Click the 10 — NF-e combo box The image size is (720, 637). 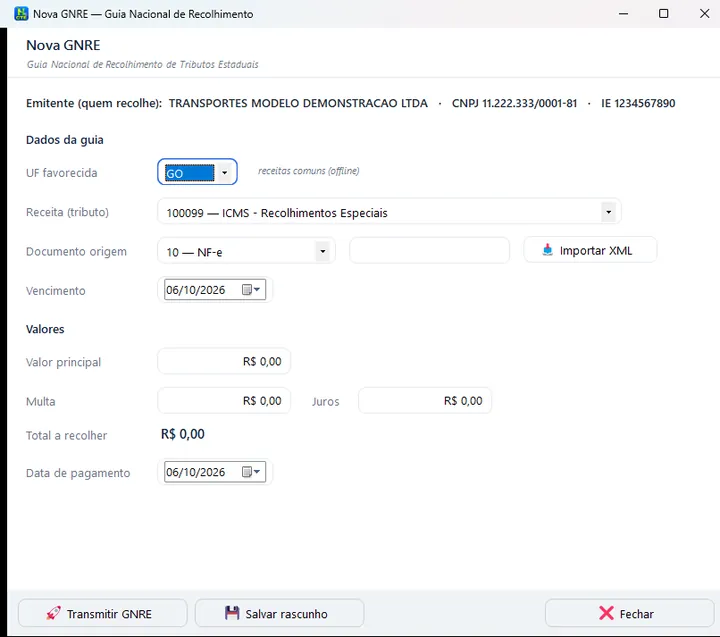click(246, 251)
